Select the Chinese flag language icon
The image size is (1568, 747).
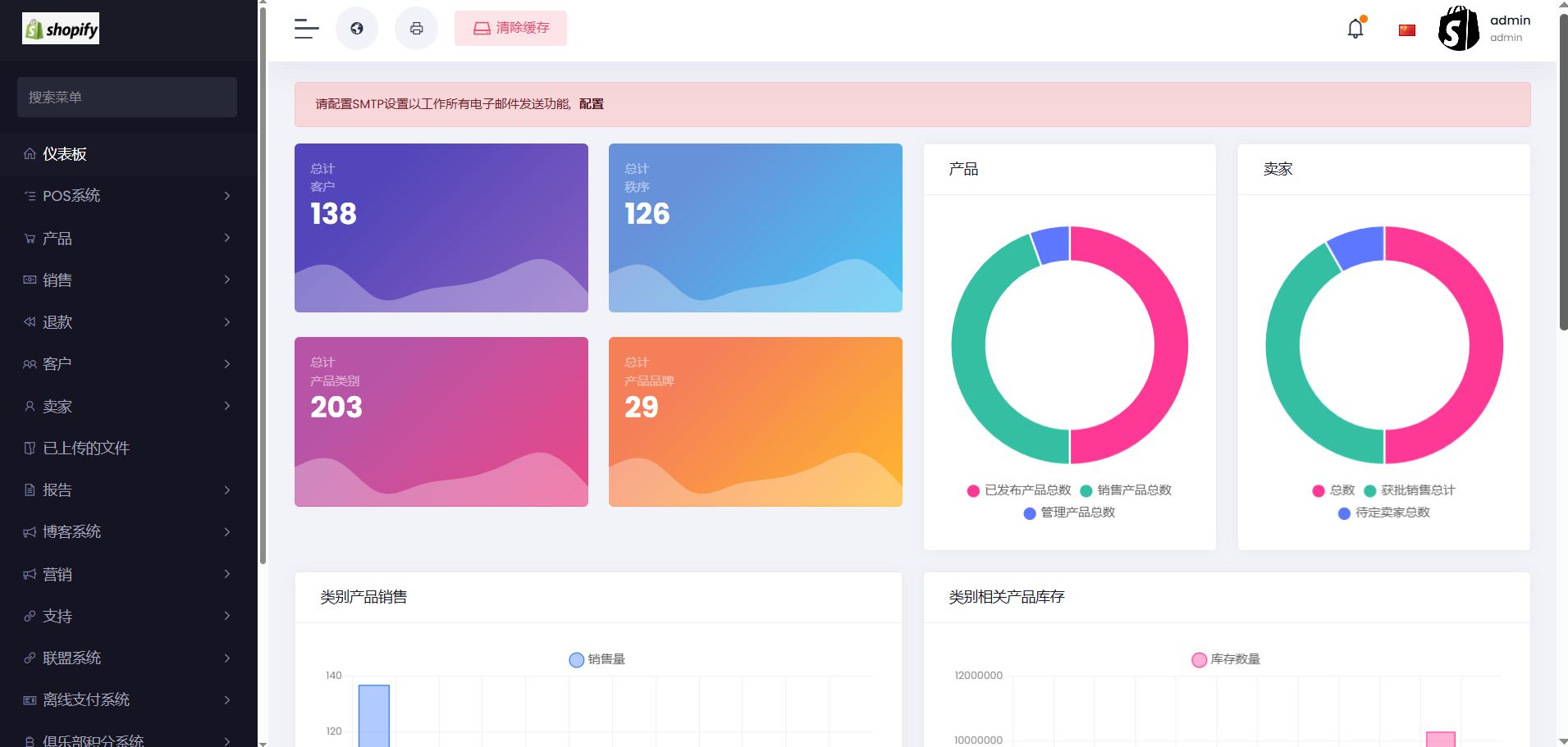coord(1407,30)
